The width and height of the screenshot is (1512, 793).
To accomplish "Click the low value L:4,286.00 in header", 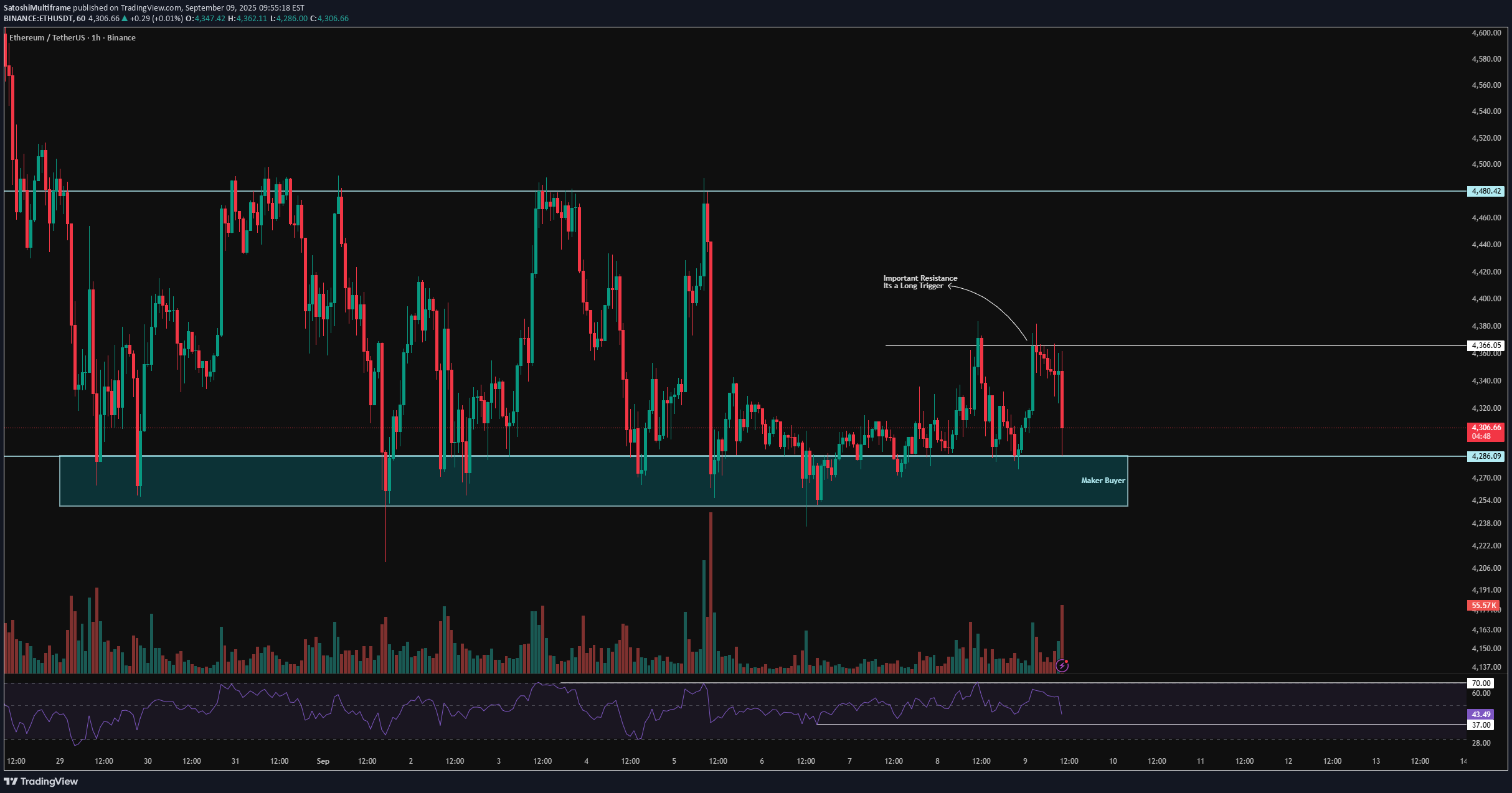I will [288, 19].
